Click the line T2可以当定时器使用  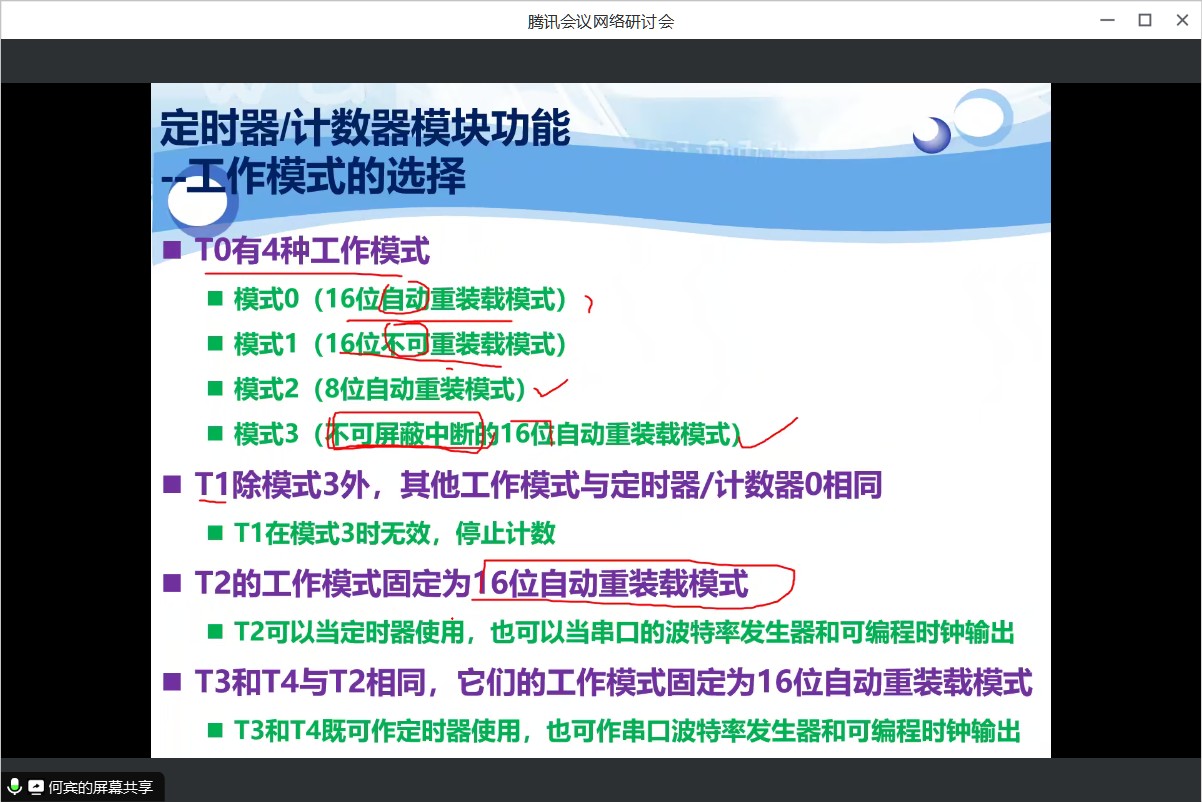pyautogui.click(x=625, y=632)
